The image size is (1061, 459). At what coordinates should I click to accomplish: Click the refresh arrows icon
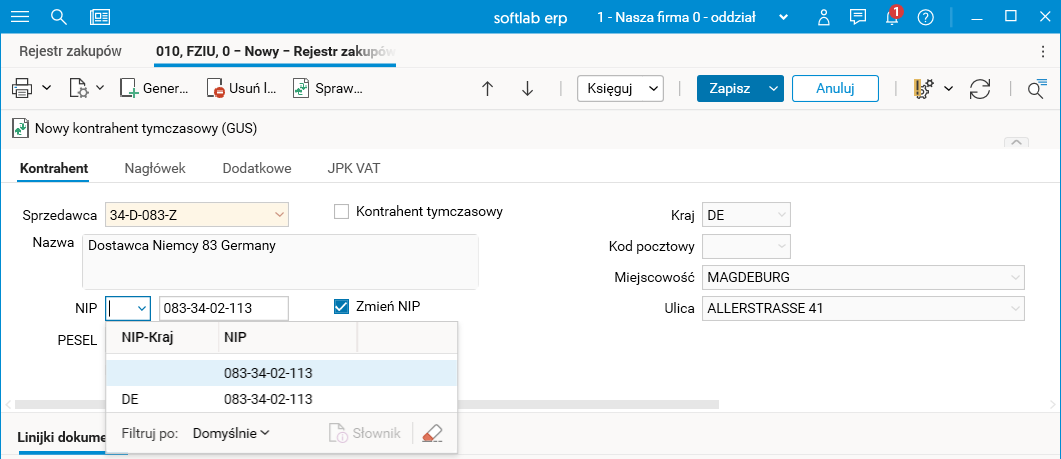[x=980, y=88]
